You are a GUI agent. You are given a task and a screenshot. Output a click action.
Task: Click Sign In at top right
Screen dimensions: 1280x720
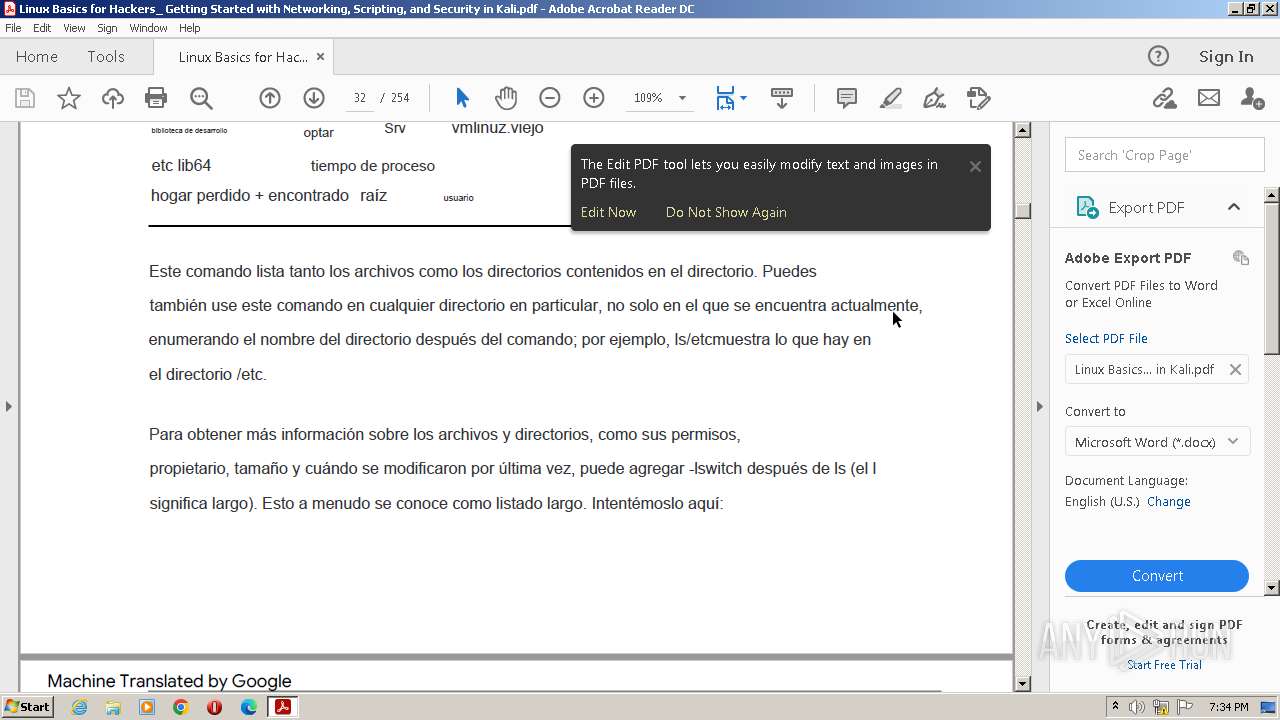point(1226,57)
